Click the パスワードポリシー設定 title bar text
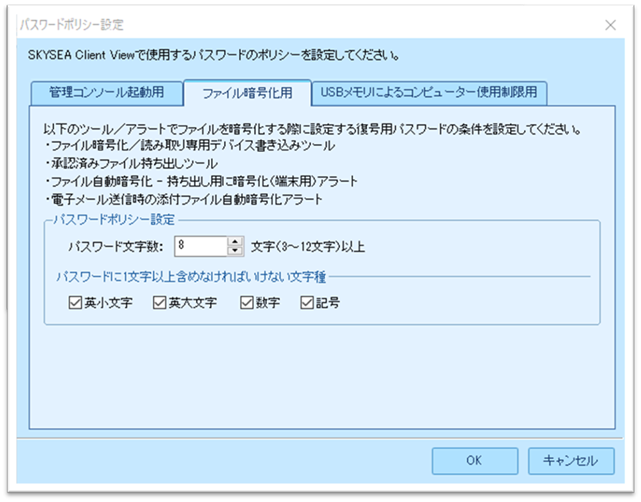Viewport: 641px width, 502px height. click(73, 23)
